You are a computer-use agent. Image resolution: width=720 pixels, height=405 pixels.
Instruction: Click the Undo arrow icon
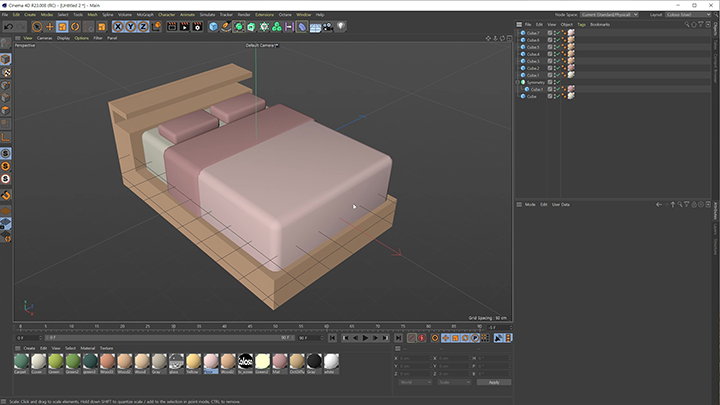point(8,27)
